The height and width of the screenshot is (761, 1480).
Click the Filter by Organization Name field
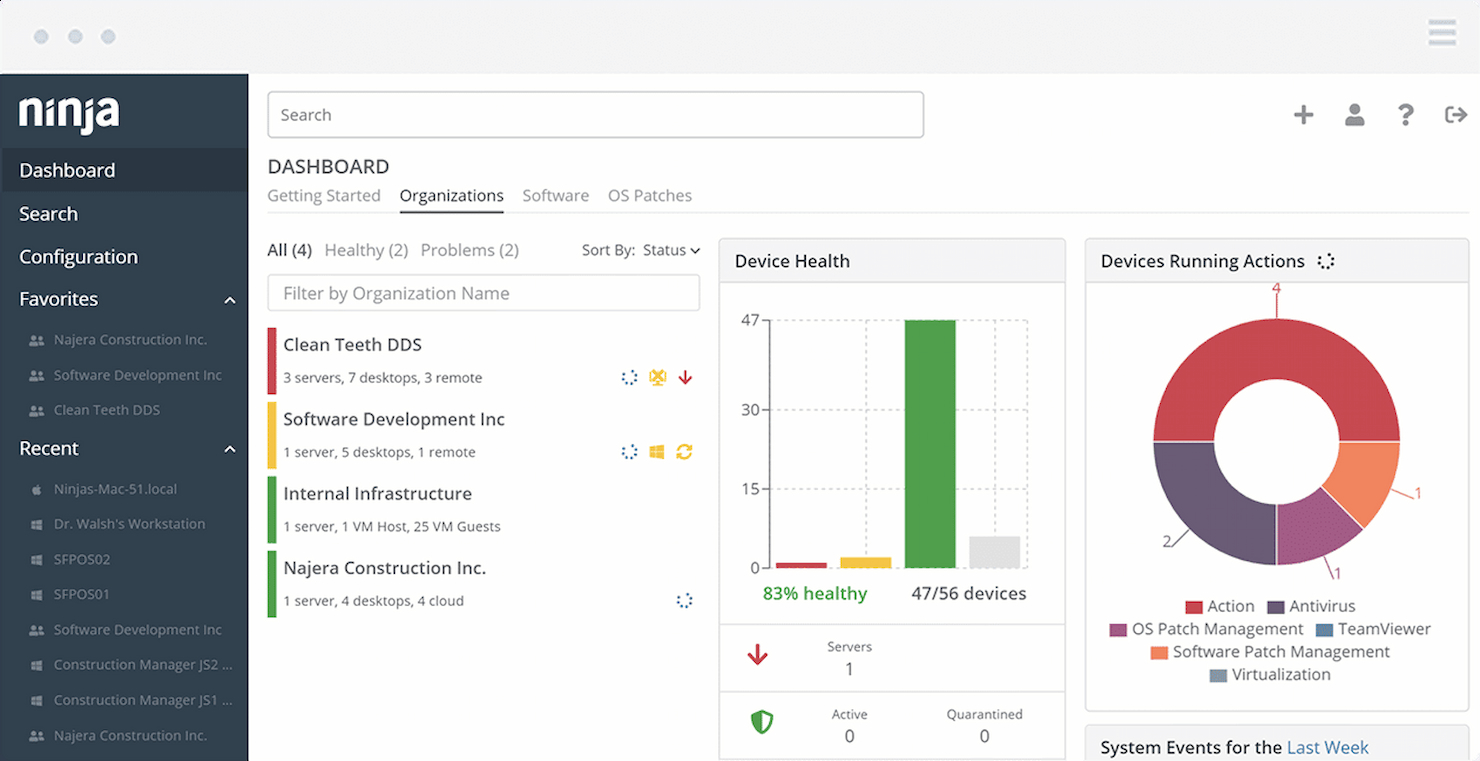(x=483, y=293)
